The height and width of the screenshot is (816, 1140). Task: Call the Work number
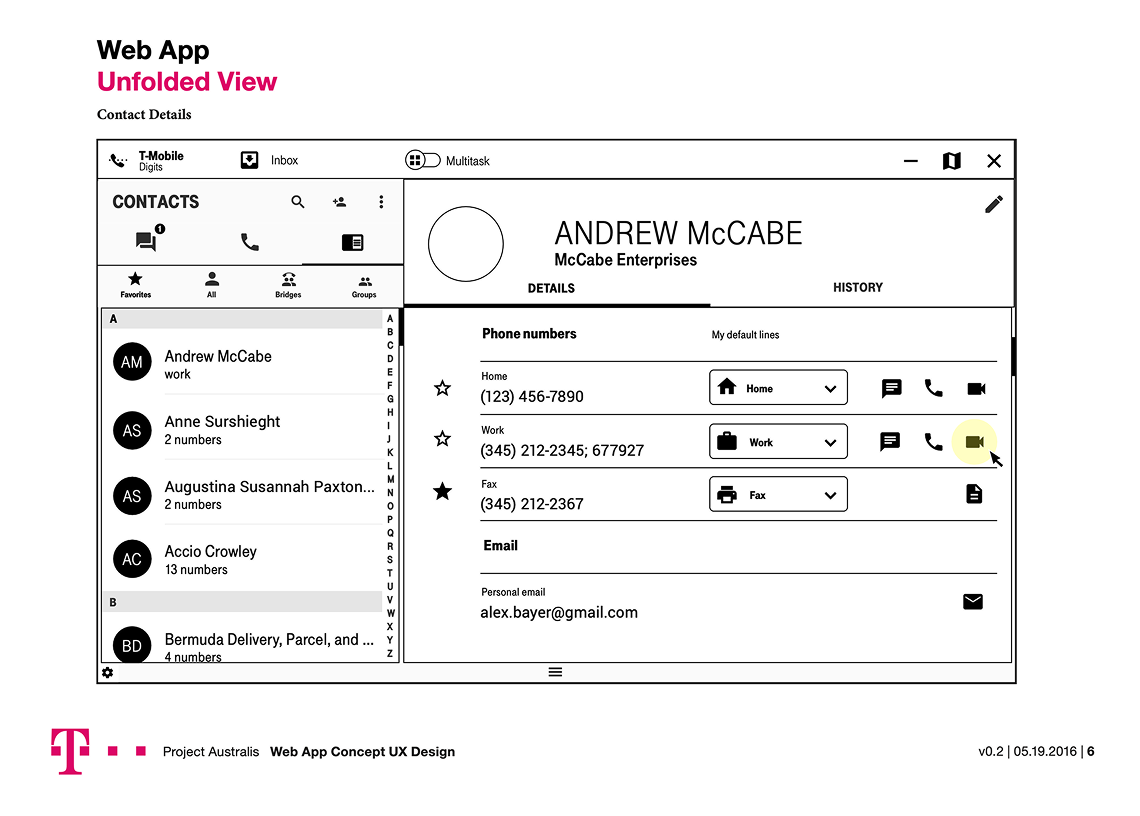934,441
